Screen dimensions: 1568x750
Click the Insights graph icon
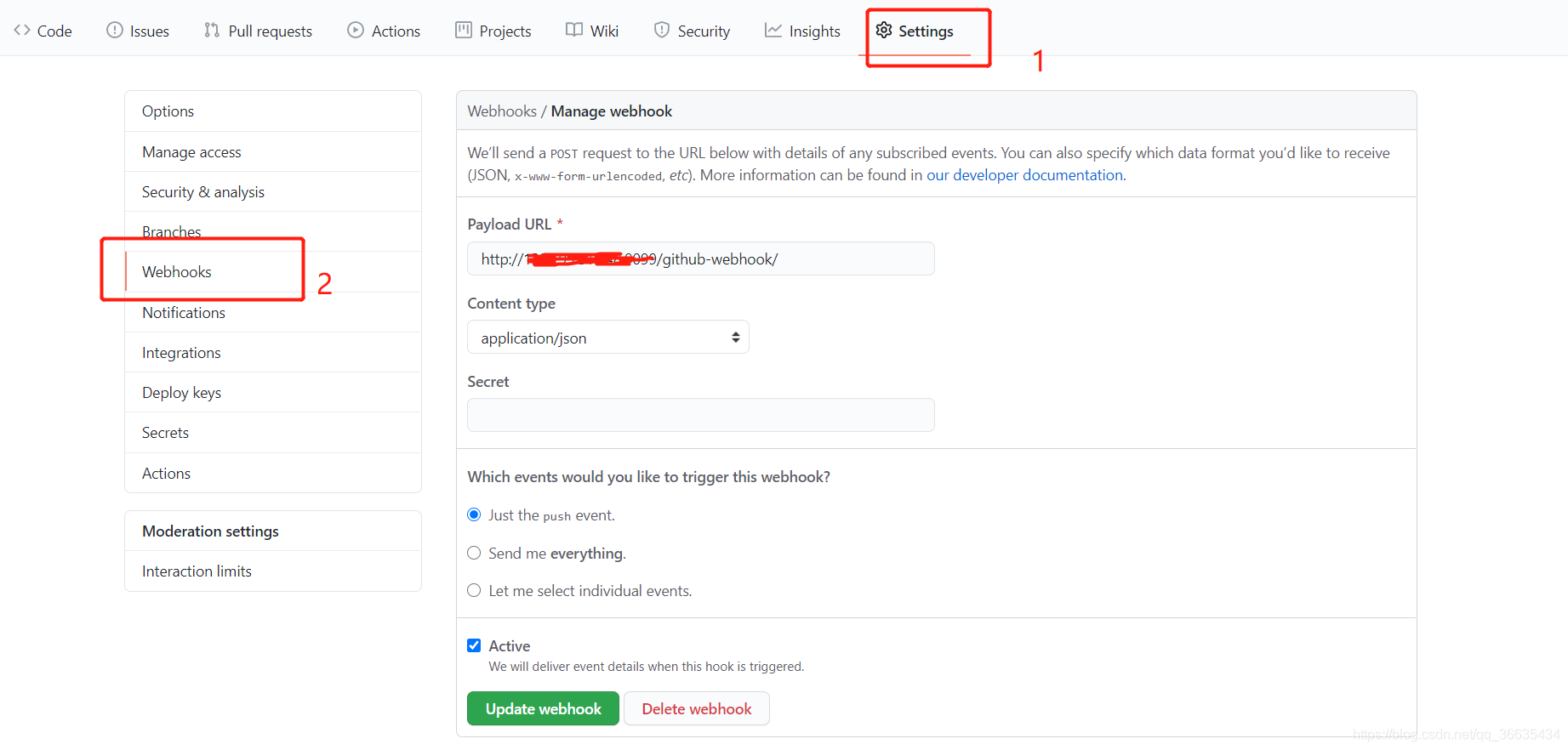pyautogui.click(x=773, y=31)
